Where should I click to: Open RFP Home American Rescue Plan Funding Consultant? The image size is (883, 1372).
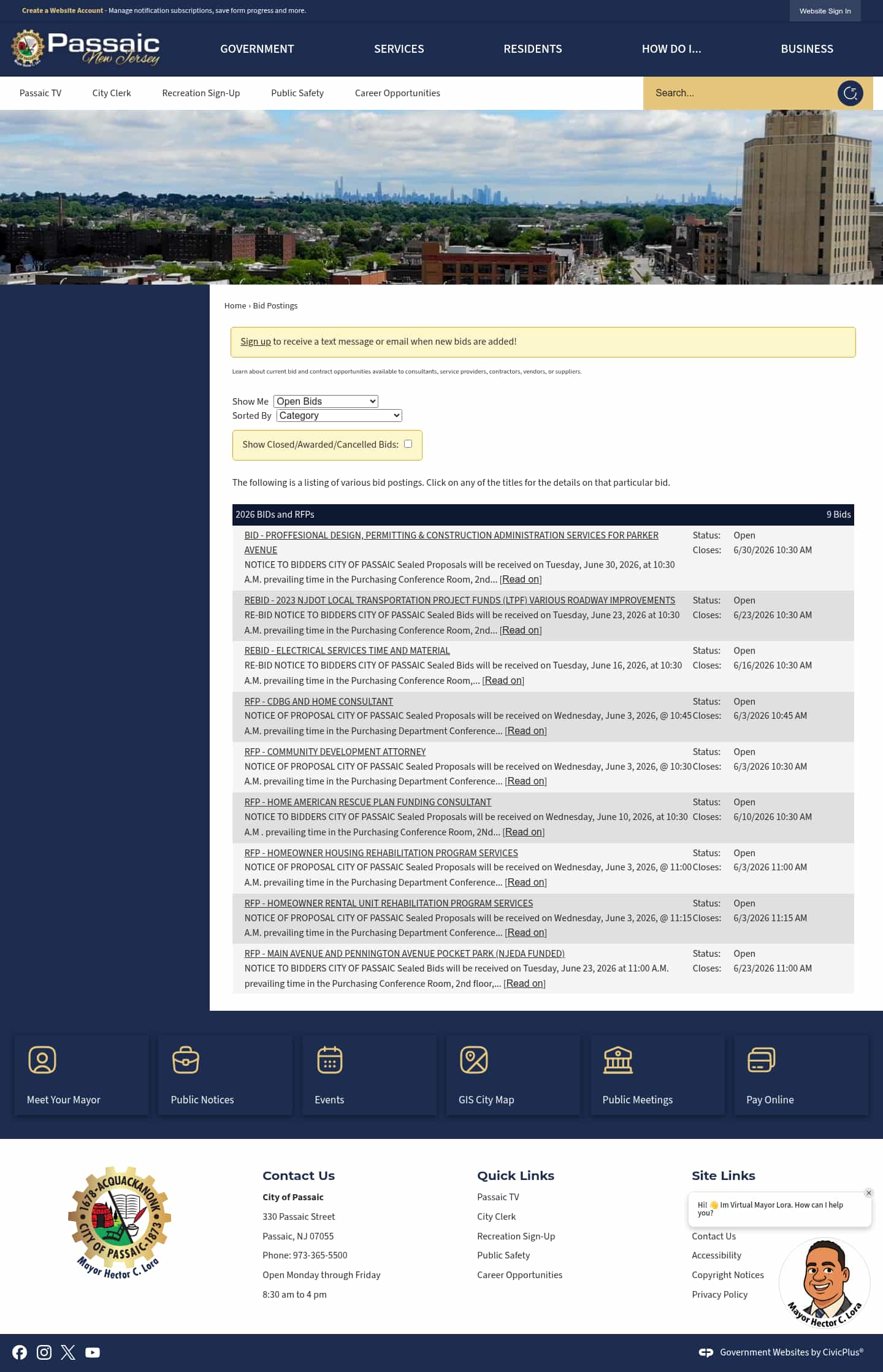368,802
